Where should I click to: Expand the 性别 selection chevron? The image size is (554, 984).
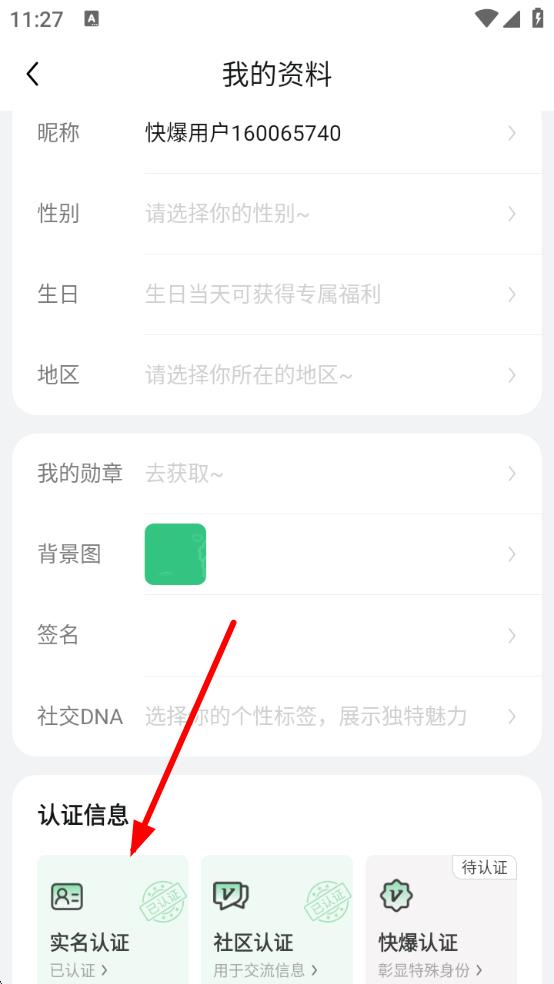[x=512, y=214]
